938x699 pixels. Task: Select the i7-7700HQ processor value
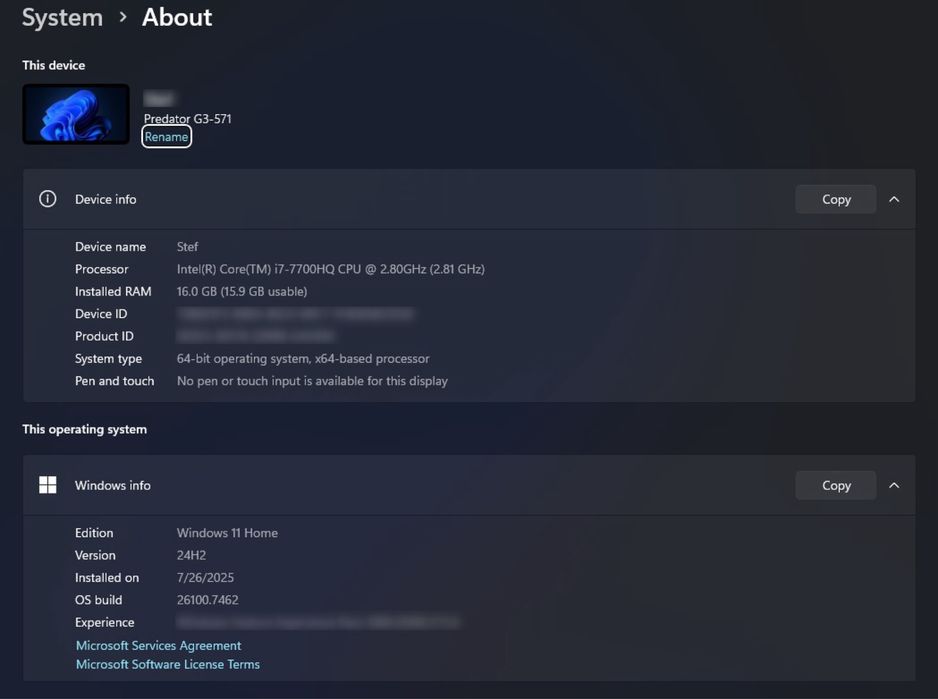[x=330, y=269]
